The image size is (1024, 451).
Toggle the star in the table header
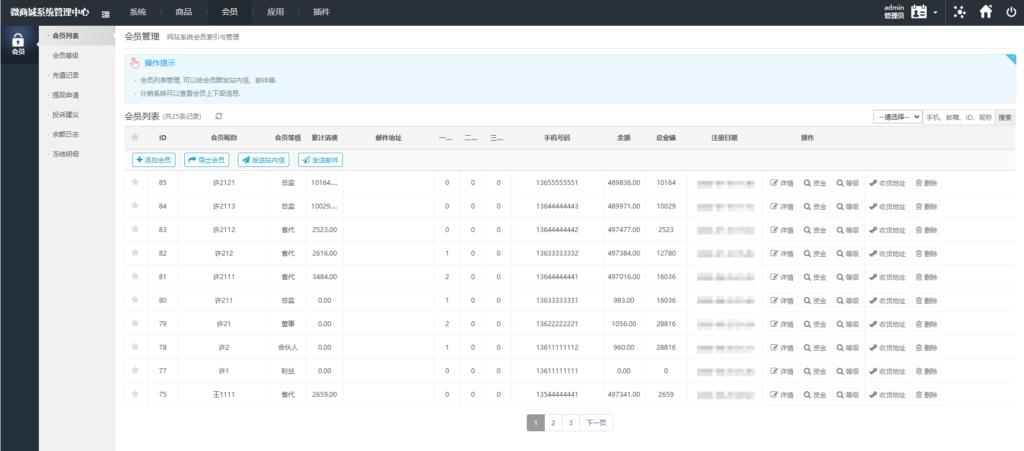pos(134,137)
